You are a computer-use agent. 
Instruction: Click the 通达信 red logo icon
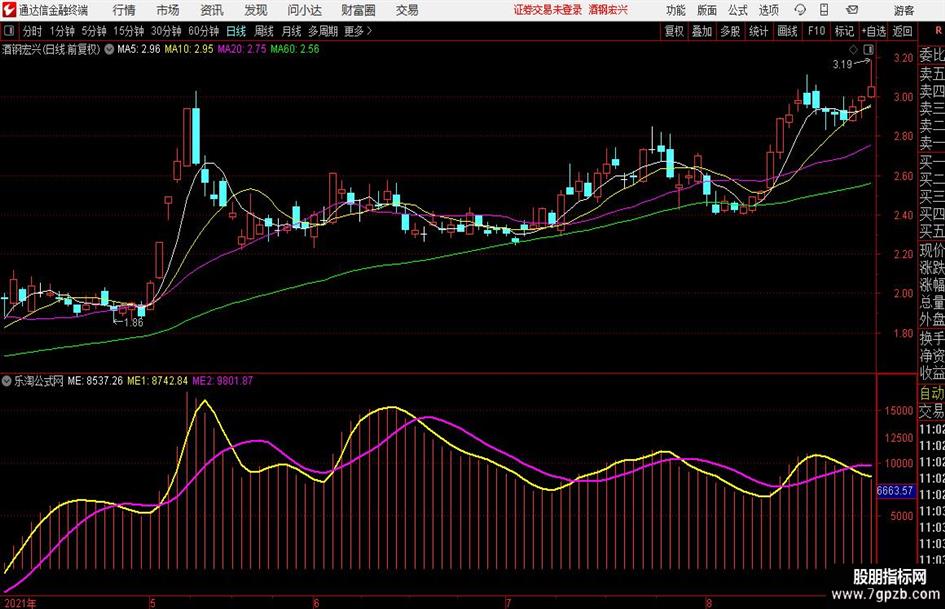pyautogui.click(x=10, y=10)
